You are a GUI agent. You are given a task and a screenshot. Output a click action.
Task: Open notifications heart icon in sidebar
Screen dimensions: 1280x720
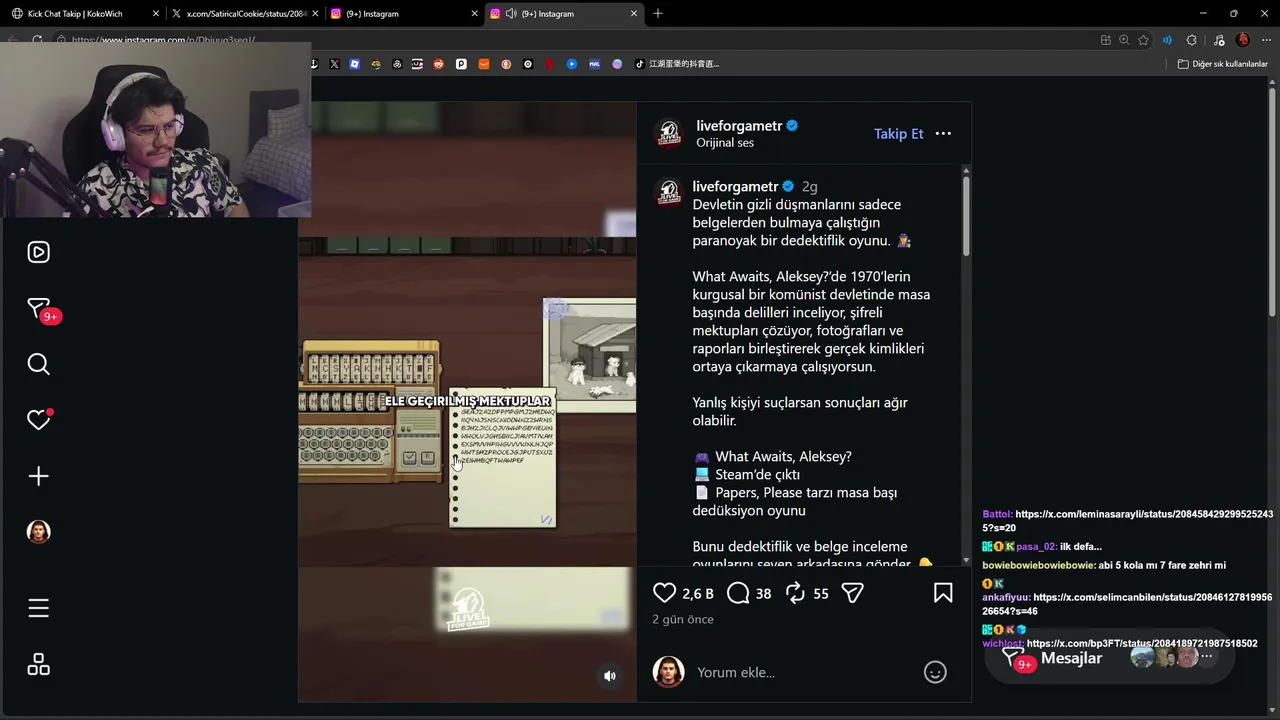point(38,420)
